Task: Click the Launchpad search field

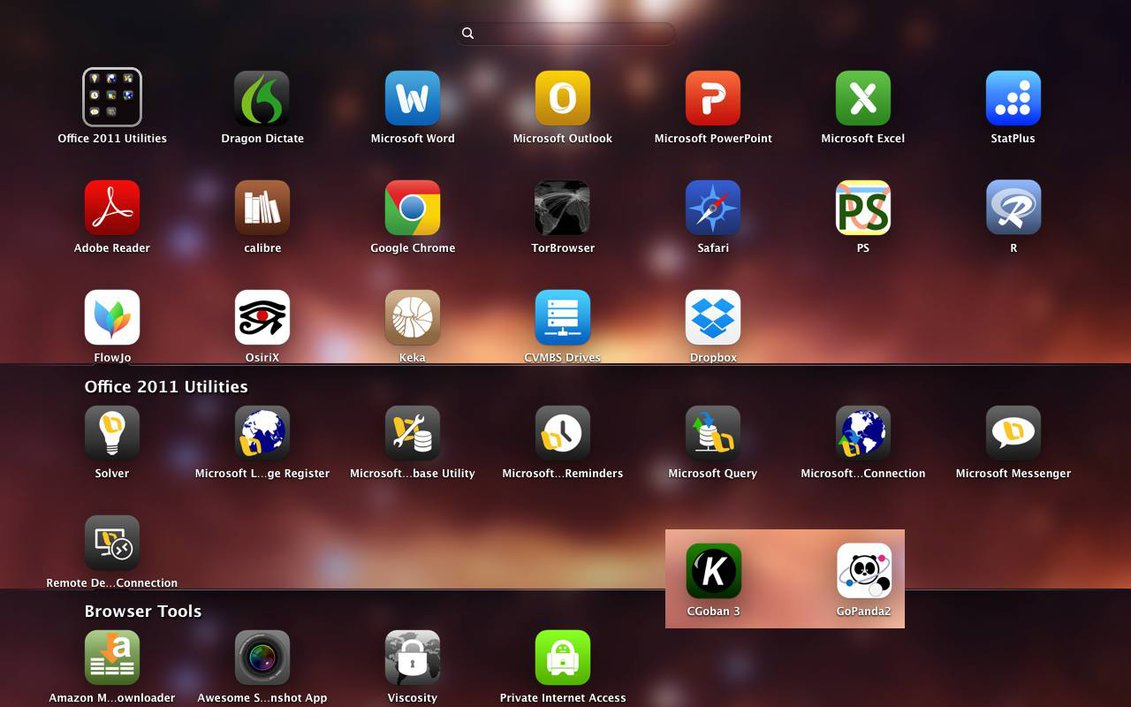Action: coord(566,33)
